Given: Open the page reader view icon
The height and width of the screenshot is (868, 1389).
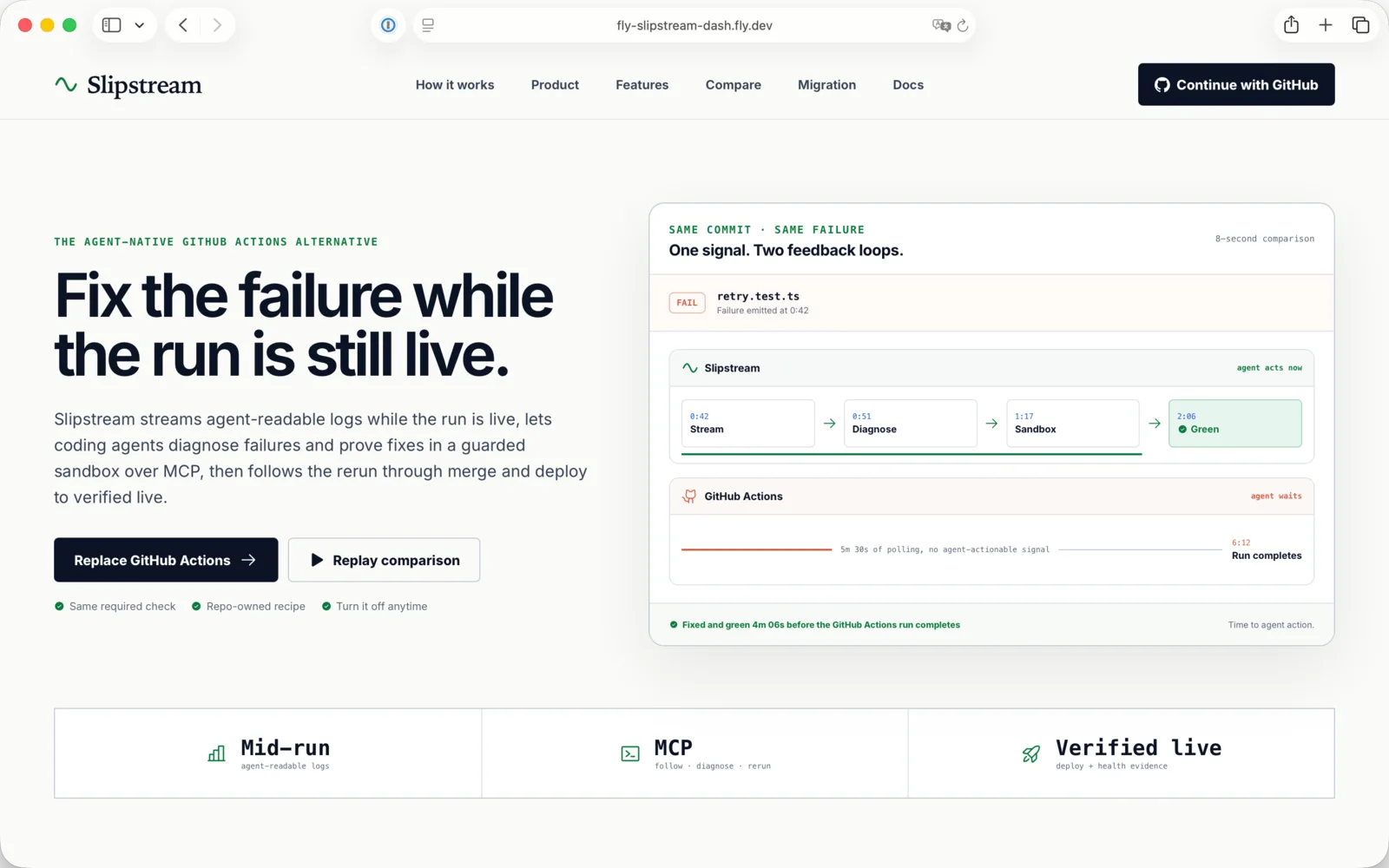Looking at the screenshot, I should (428, 25).
